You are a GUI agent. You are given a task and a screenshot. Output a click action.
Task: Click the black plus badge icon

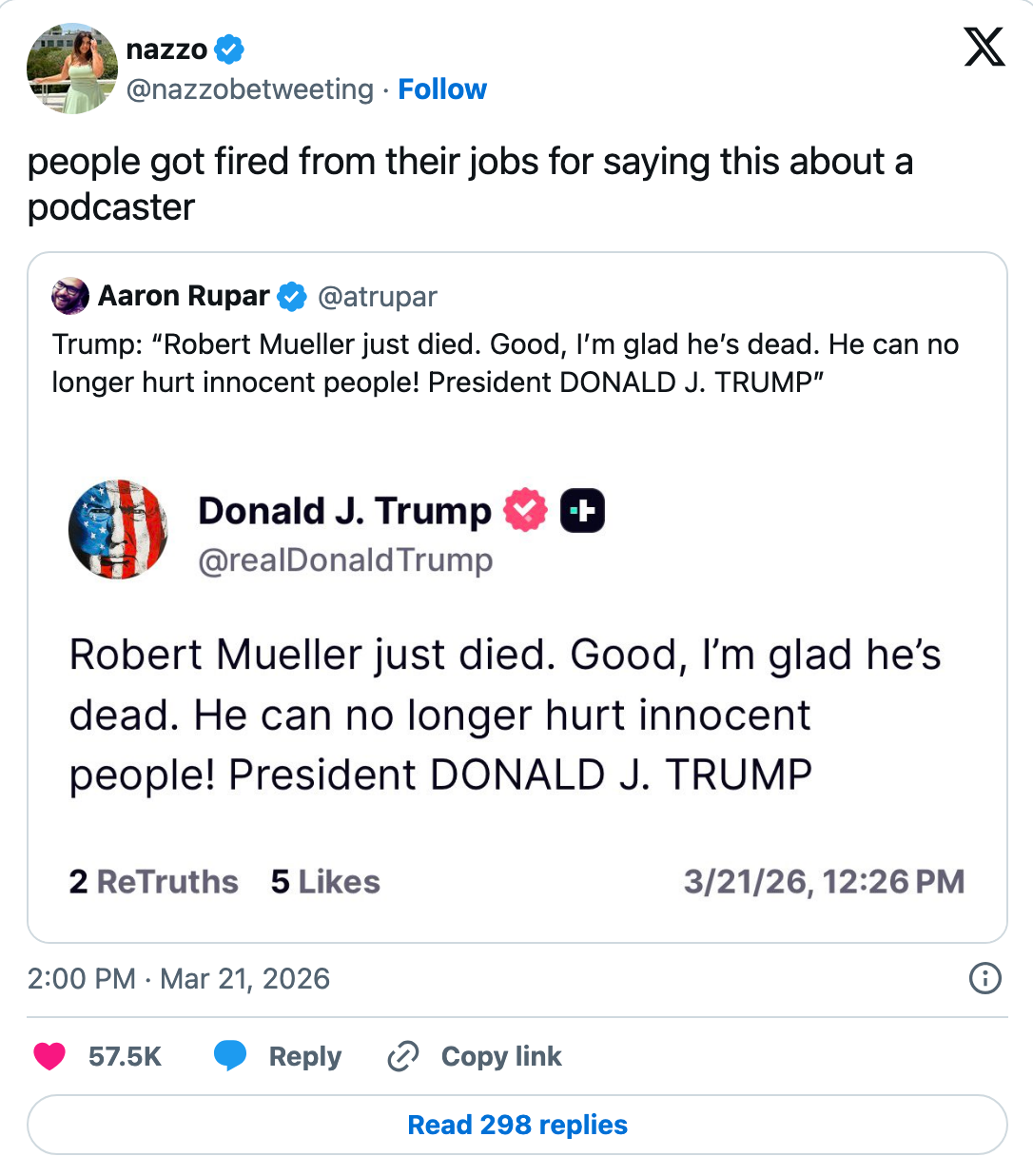click(582, 511)
